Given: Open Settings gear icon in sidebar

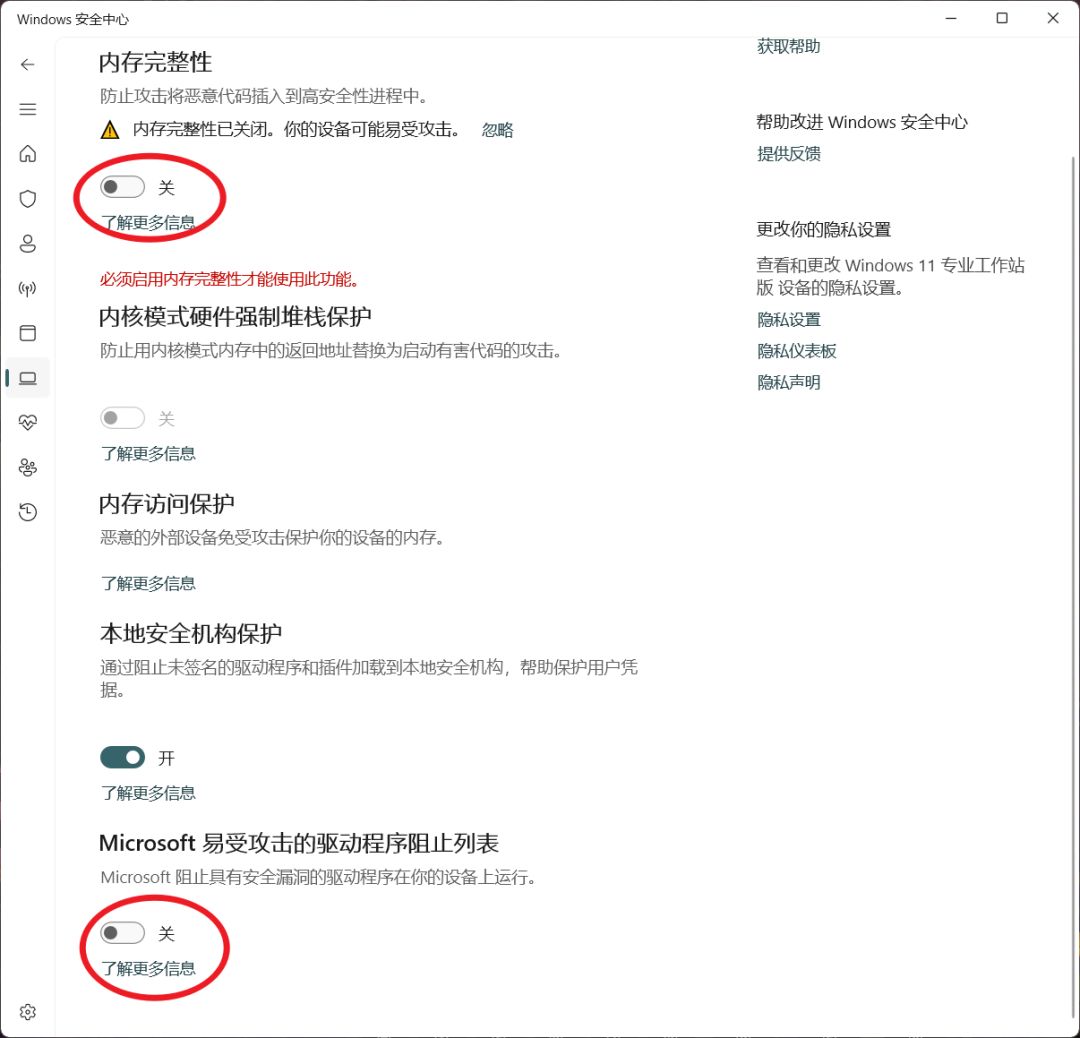Looking at the screenshot, I should click(x=28, y=1011).
